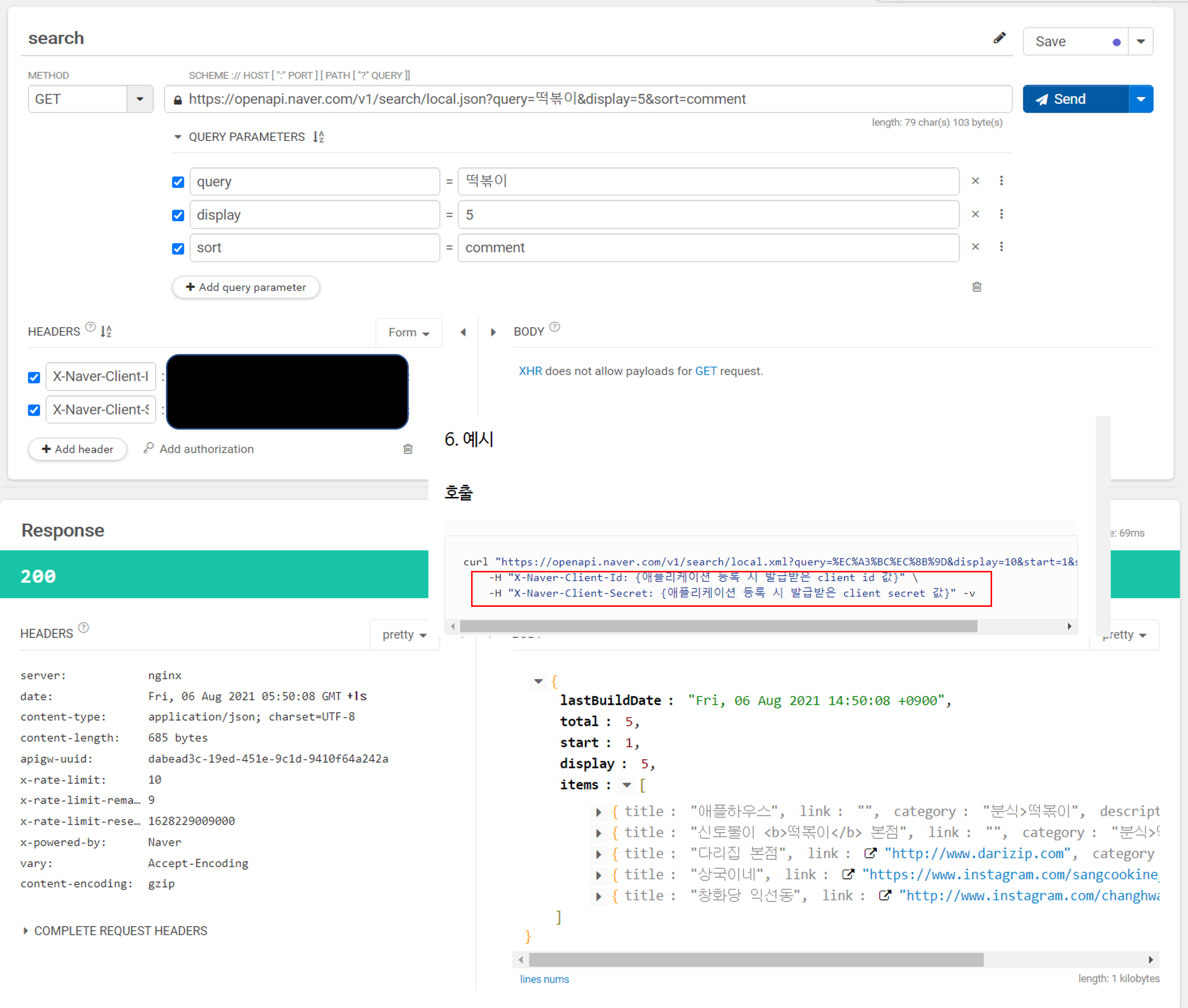
Task: Expand the 애플하우스 item
Action: click(x=598, y=812)
